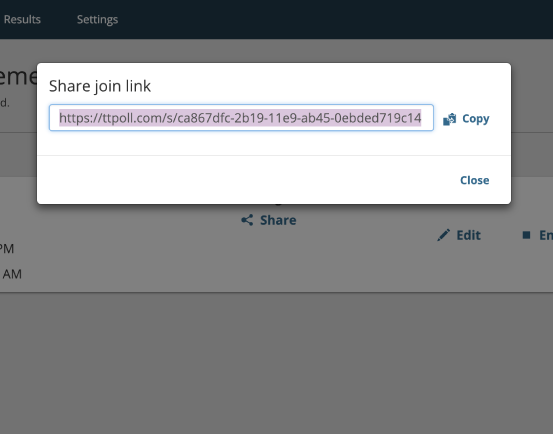Viewport: 553px width, 434px height.
Task: Click the Share text behind the dialog
Action: (x=278, y=220)
